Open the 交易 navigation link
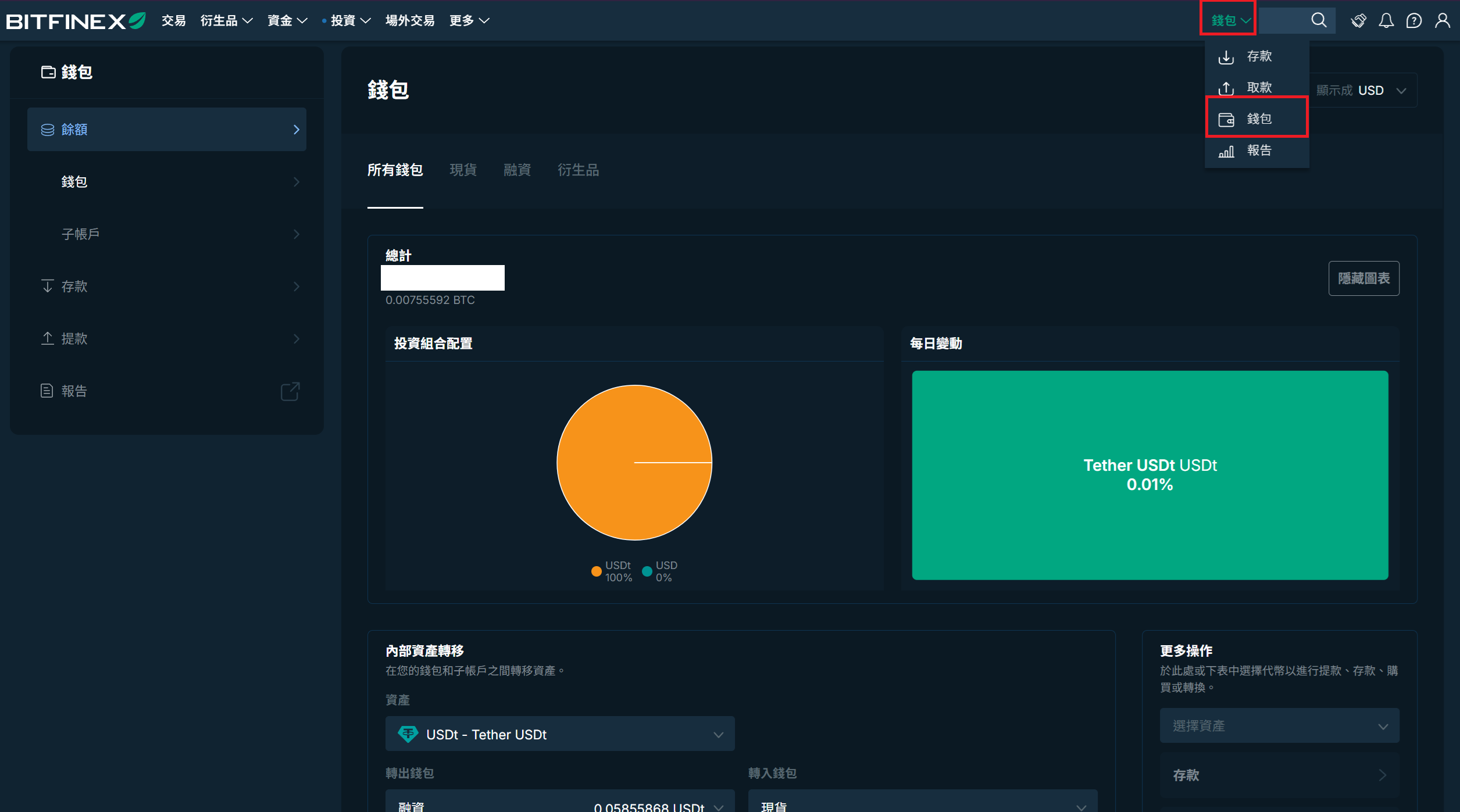Image resolution: width=1460 pixels, height=812 pixels. [173, 21]
